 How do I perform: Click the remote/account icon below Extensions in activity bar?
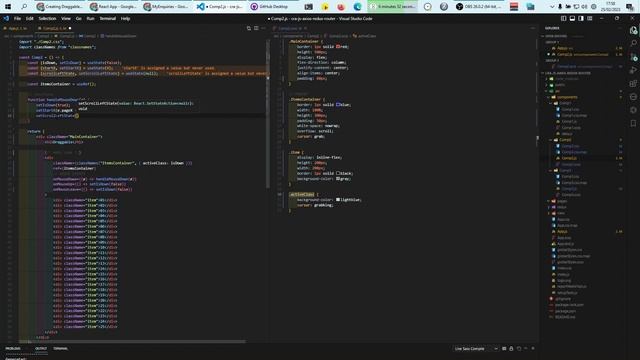(633, 97)
